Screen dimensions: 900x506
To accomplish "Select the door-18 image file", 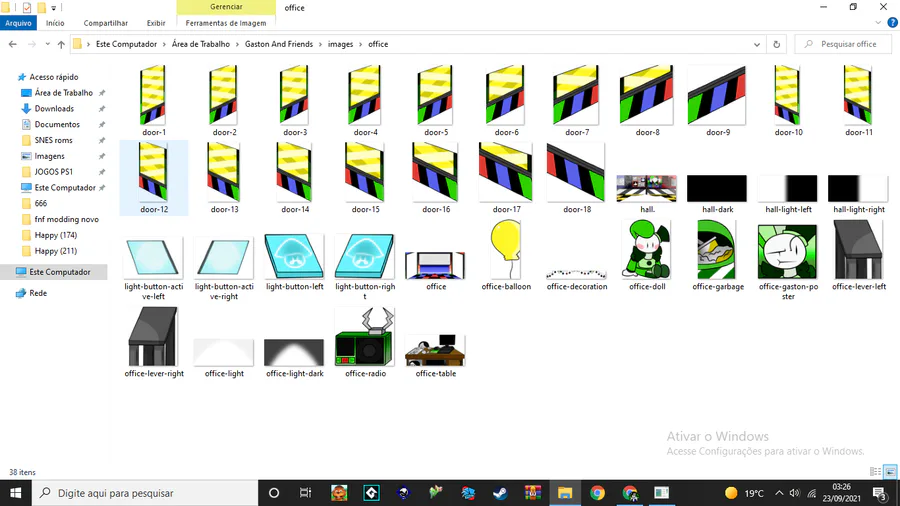I will click(x=576, y=177).
